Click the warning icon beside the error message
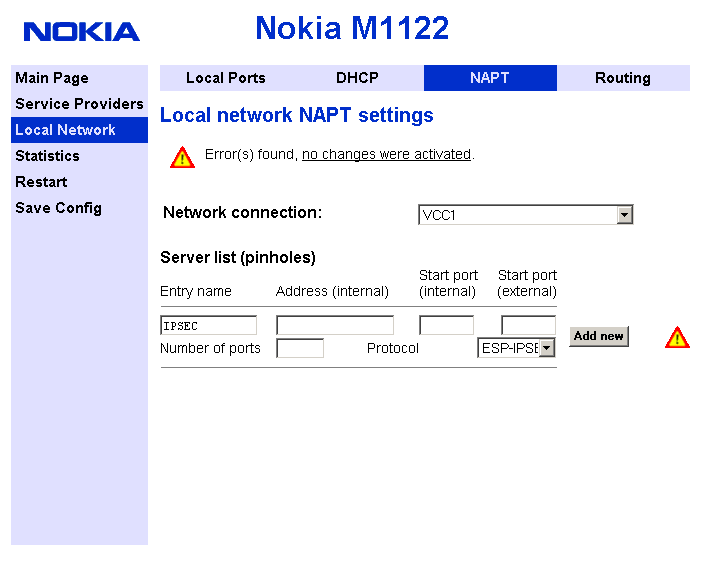 tap(182, 157)
